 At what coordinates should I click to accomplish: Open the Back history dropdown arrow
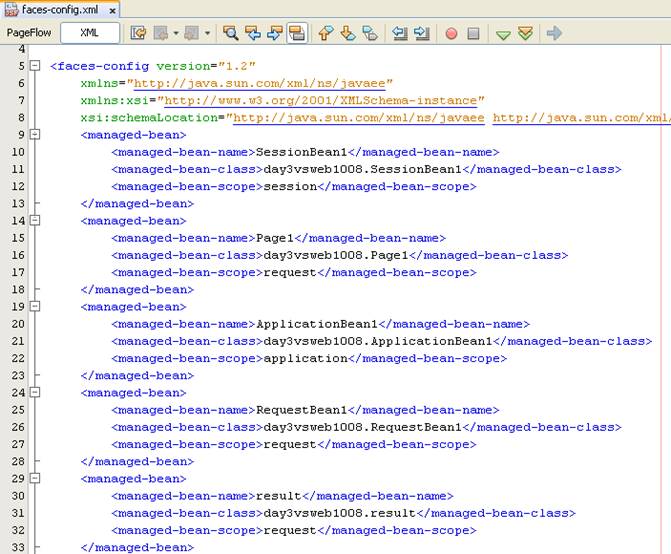(x=175, y=33)
